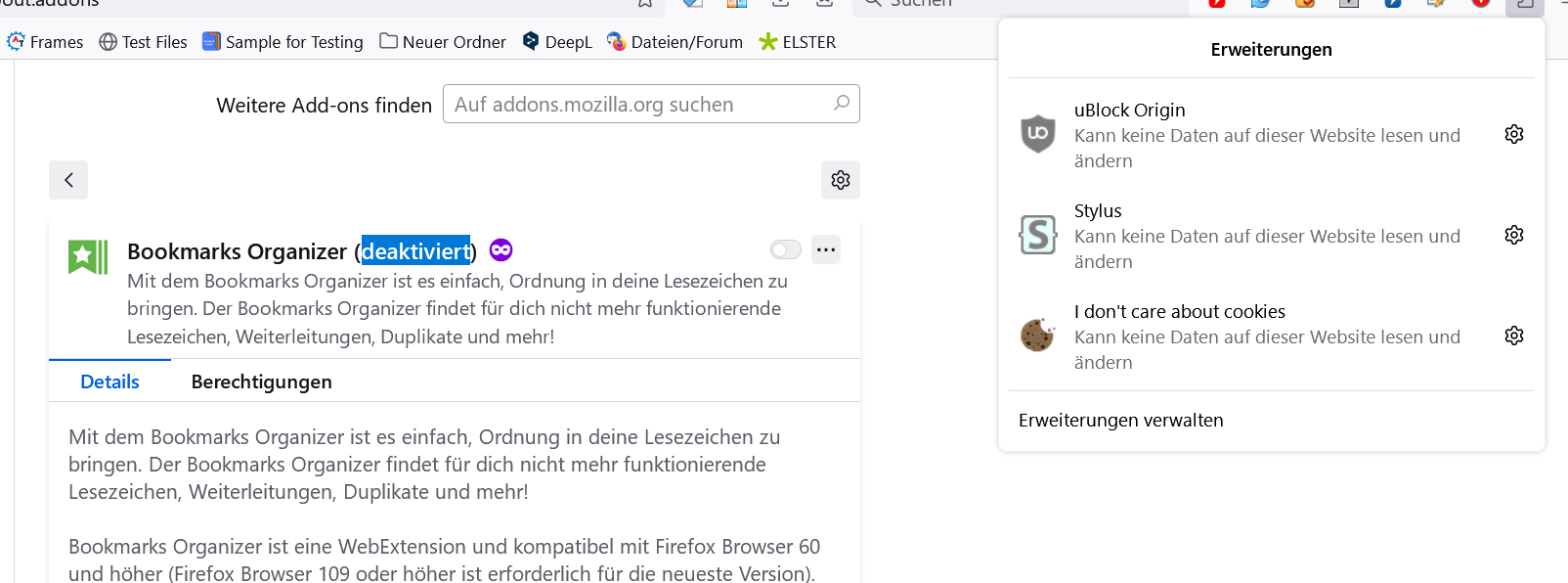Viewport: 1568px width, 583px height.
Task: Click the purple mask badge beside Bookmarks Organizer
Action: [x=501, y=250]
